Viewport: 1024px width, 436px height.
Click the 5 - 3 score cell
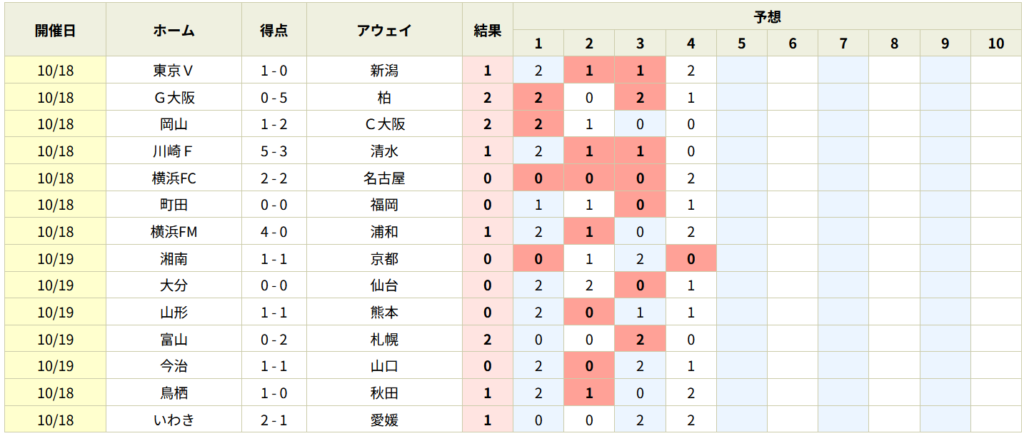tap(274, 152)
